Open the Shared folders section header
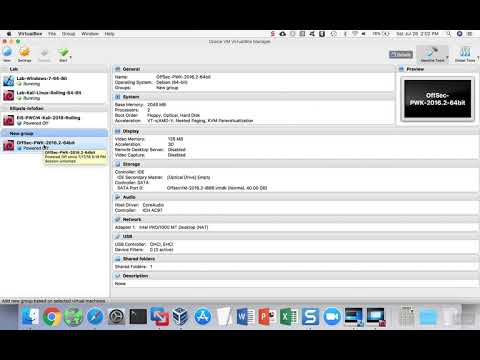The image size is (480, 360). pos(295,259)
